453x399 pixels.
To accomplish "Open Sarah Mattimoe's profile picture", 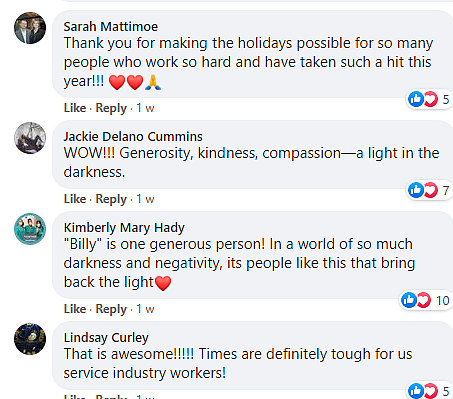I will click(30, 28).
